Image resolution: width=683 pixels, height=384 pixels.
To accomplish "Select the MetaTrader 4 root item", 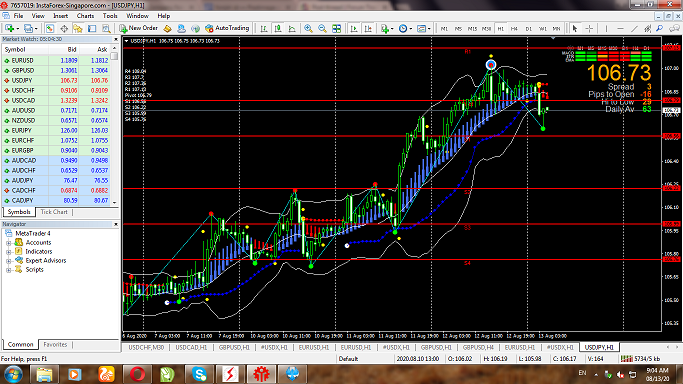I will (x=33, y=233).
